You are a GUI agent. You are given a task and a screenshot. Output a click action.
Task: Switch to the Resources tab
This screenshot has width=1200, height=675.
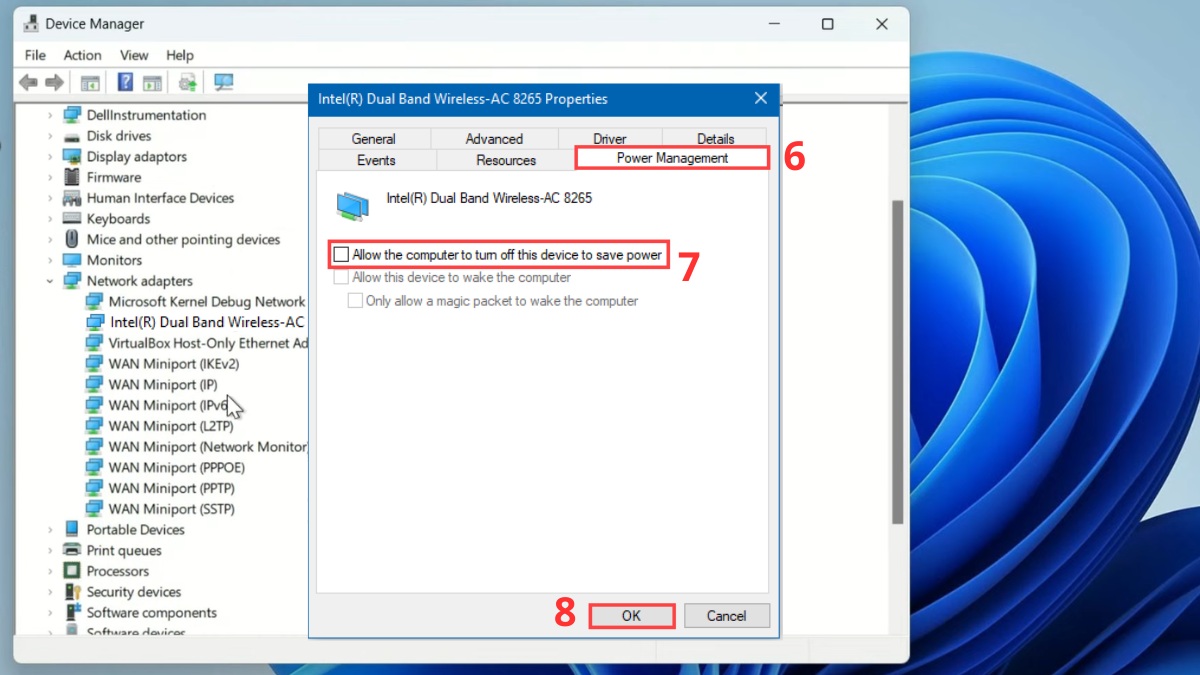point(506,160)
